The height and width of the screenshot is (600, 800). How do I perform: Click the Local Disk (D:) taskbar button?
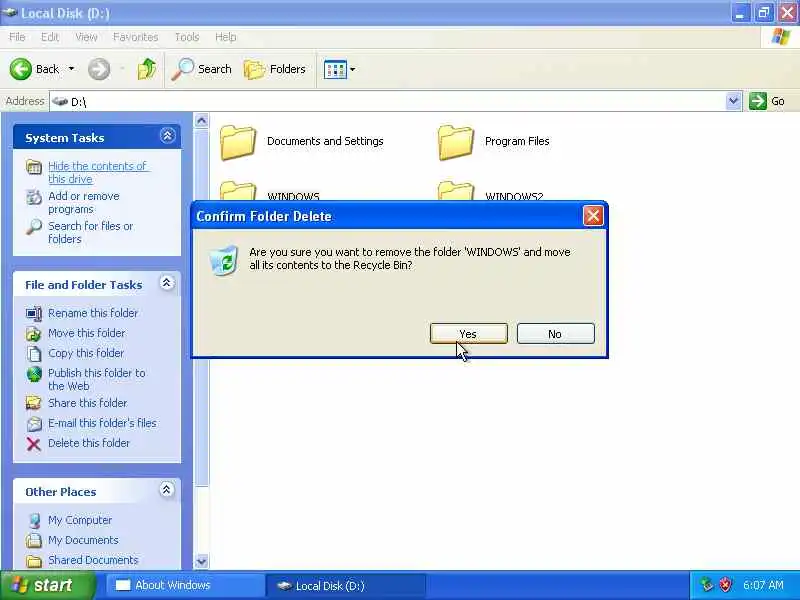click(x=346, y=585)
